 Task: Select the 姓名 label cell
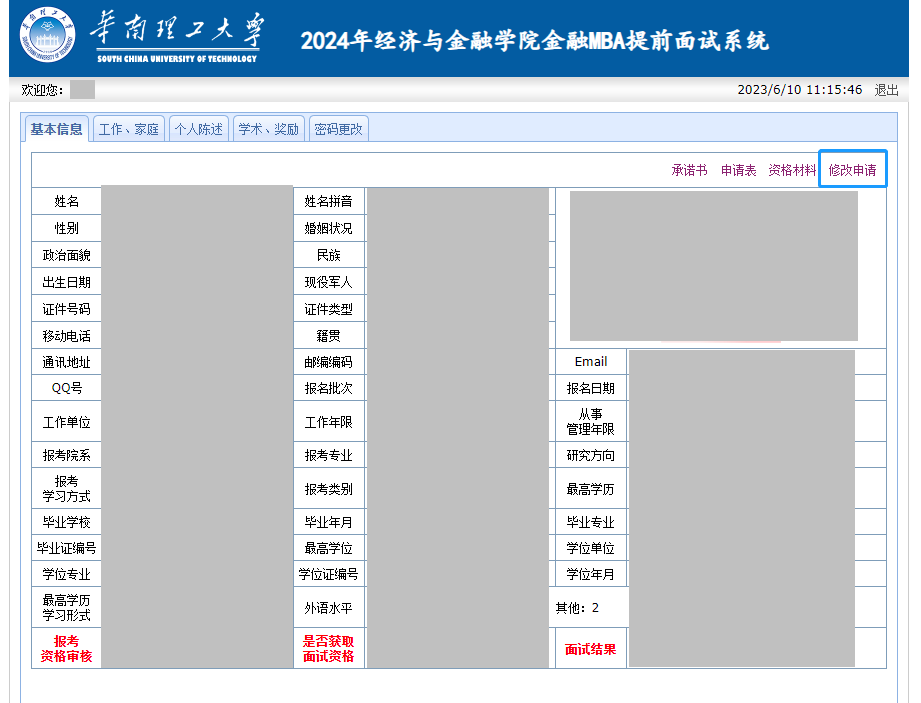66,201
